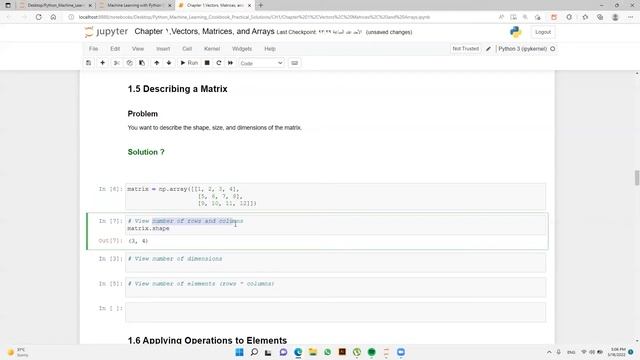640x360 pixels.
Task: Click the Jupyter logo
Action: 107,32
